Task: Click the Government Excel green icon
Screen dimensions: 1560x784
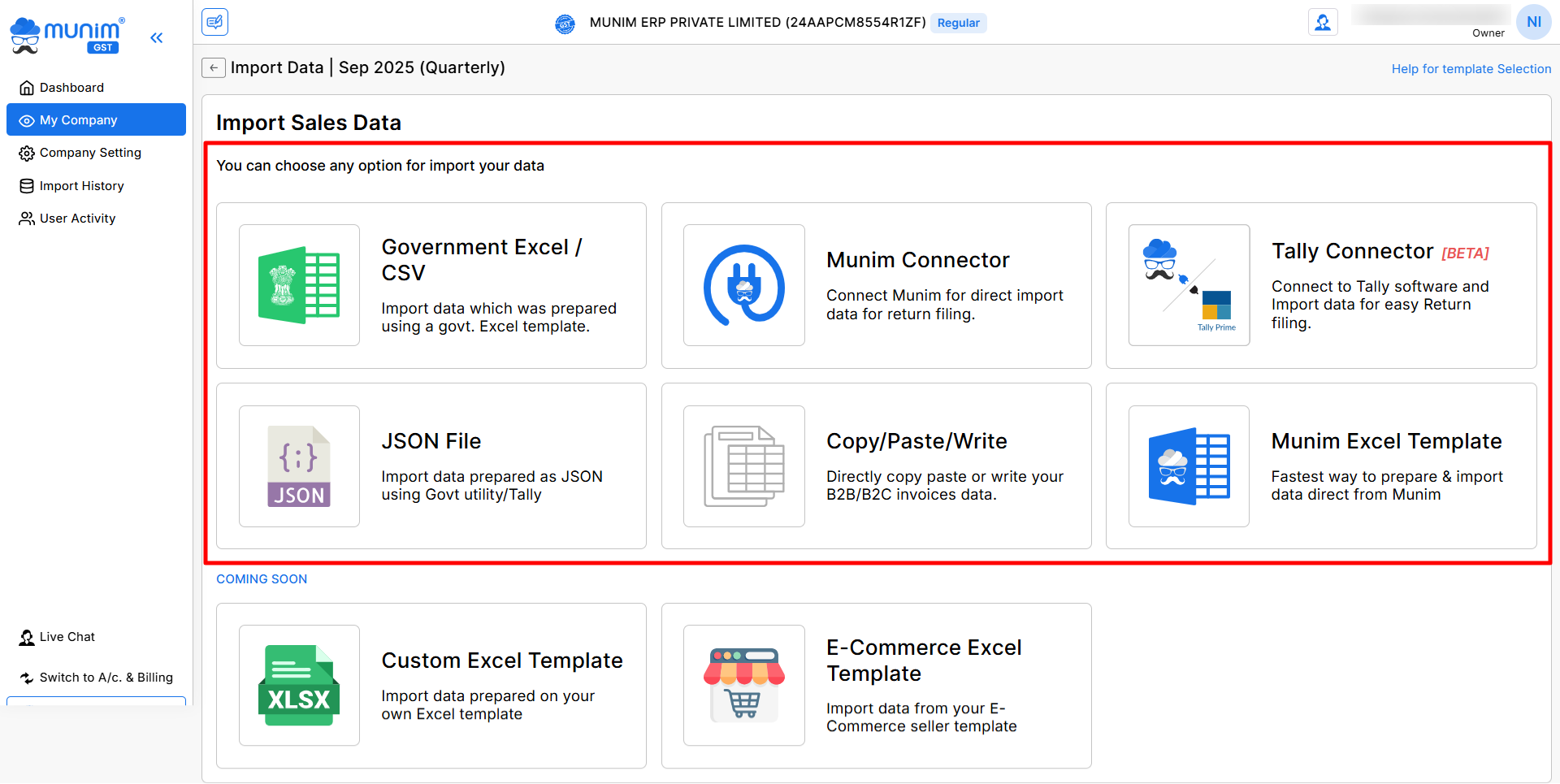Action: tap(299, 285)
